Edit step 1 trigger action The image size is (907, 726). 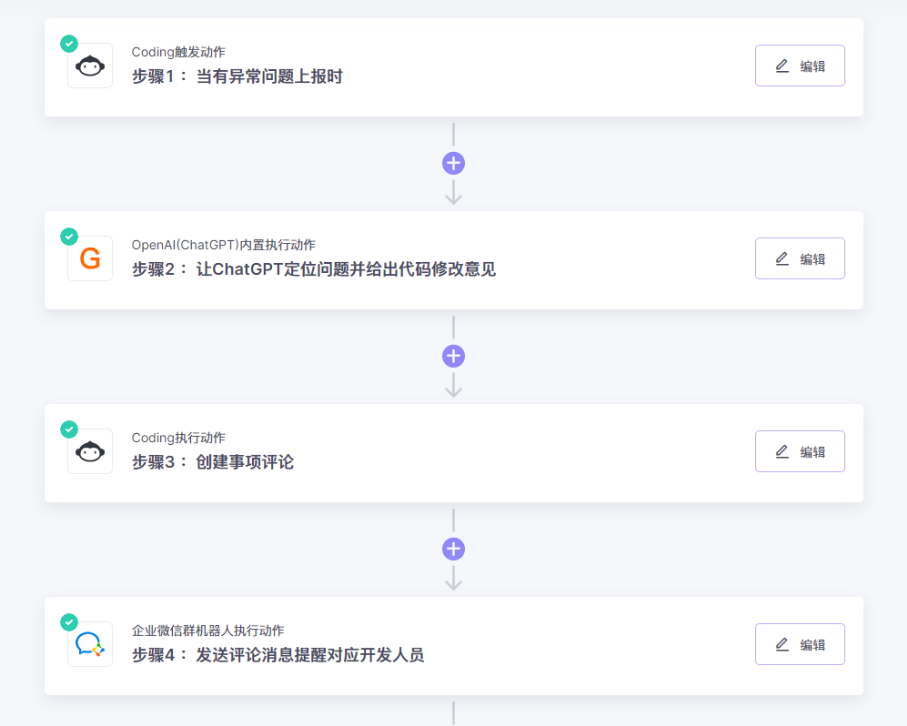click(x=800, y=66)
